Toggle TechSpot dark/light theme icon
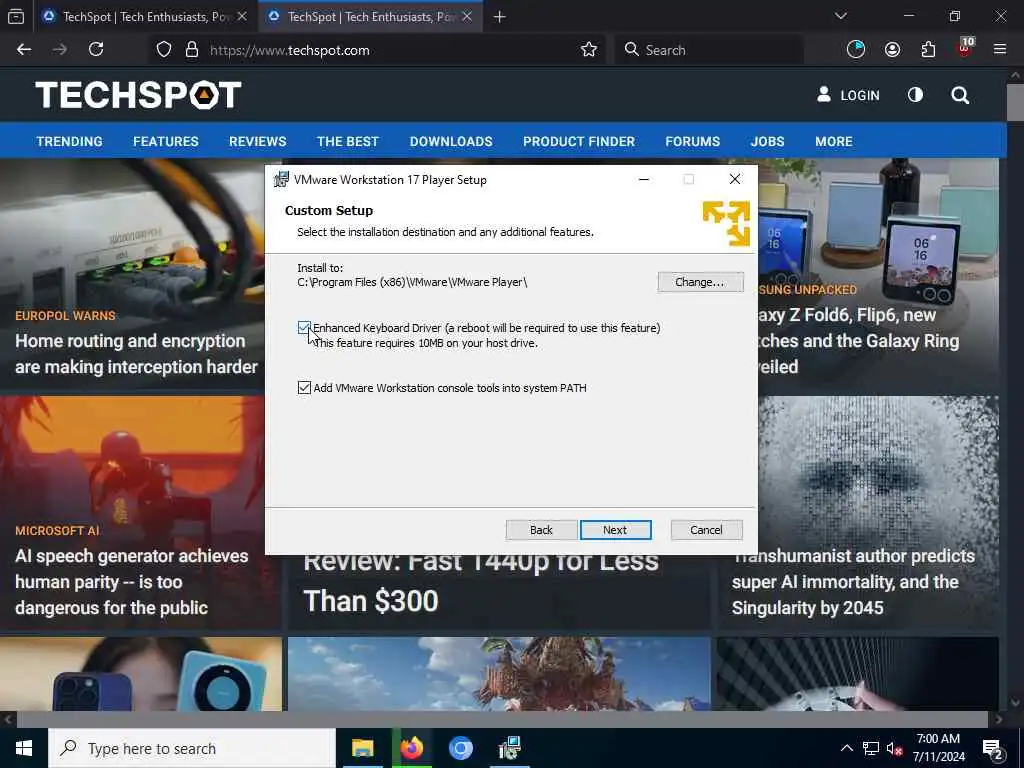This screenshot has width=1024, height=768. coord(915,95)
